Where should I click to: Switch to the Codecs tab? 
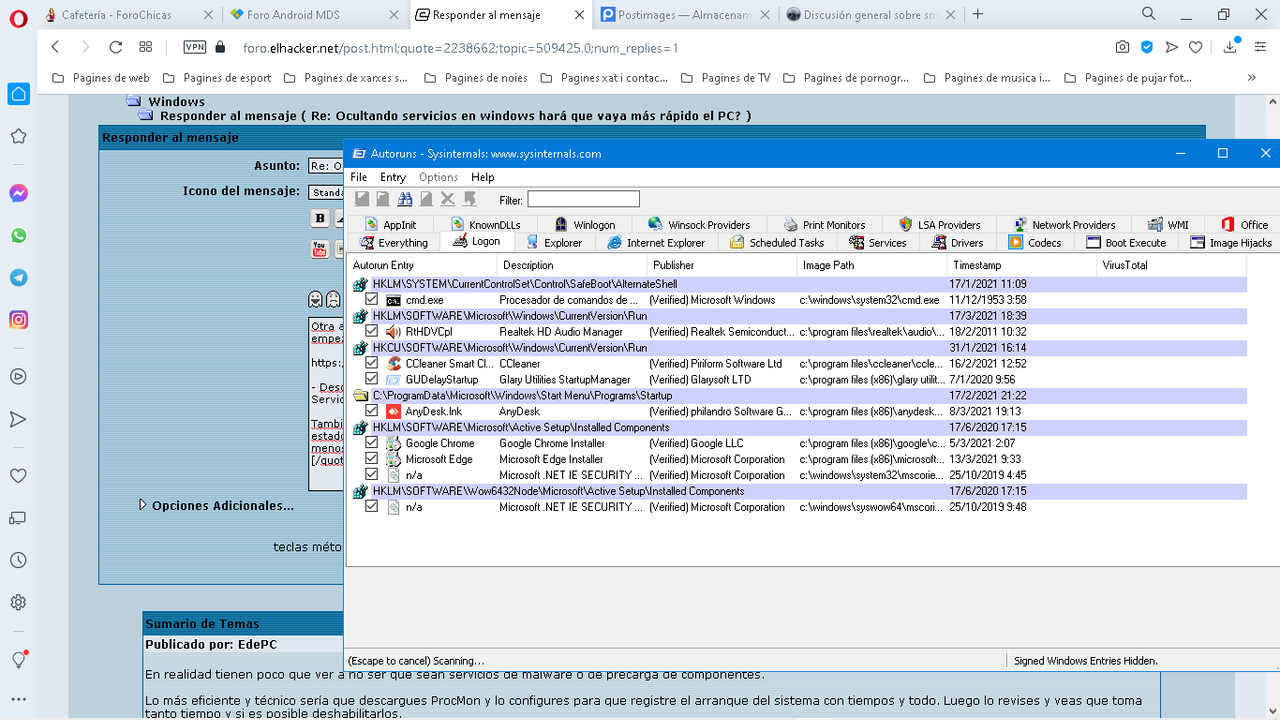pyautogui.click(x=1035, y=243)
